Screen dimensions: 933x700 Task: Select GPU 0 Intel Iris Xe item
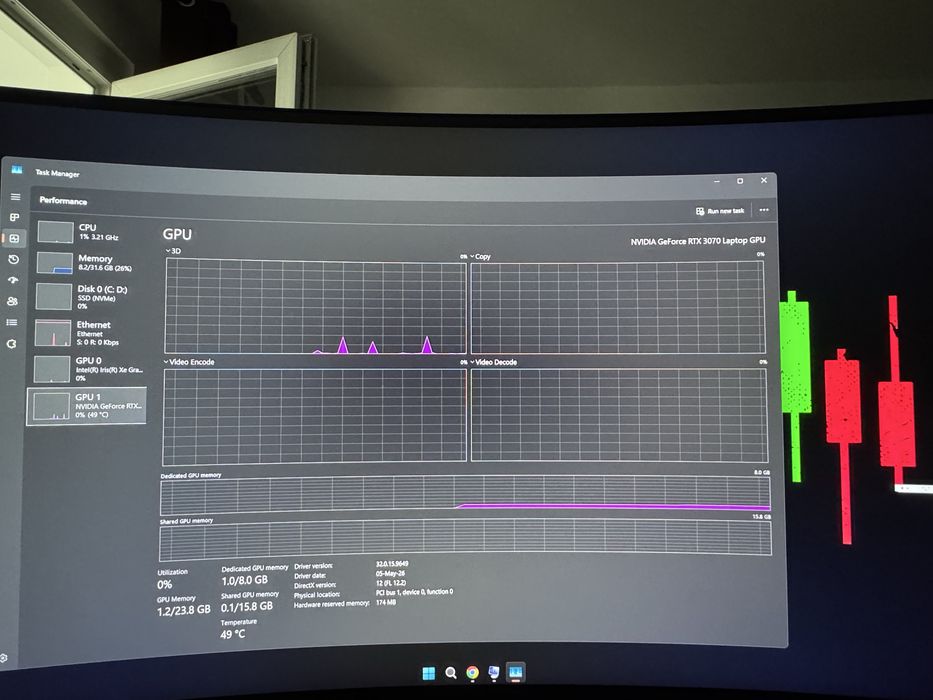(86, 369)
